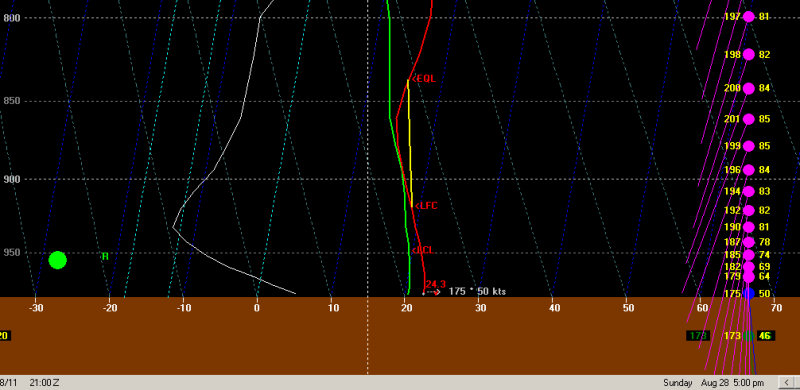Click the '-30' temperature axis label
Image resolution: width=800 pixels, height=390 pixels.
pos(35,308)
